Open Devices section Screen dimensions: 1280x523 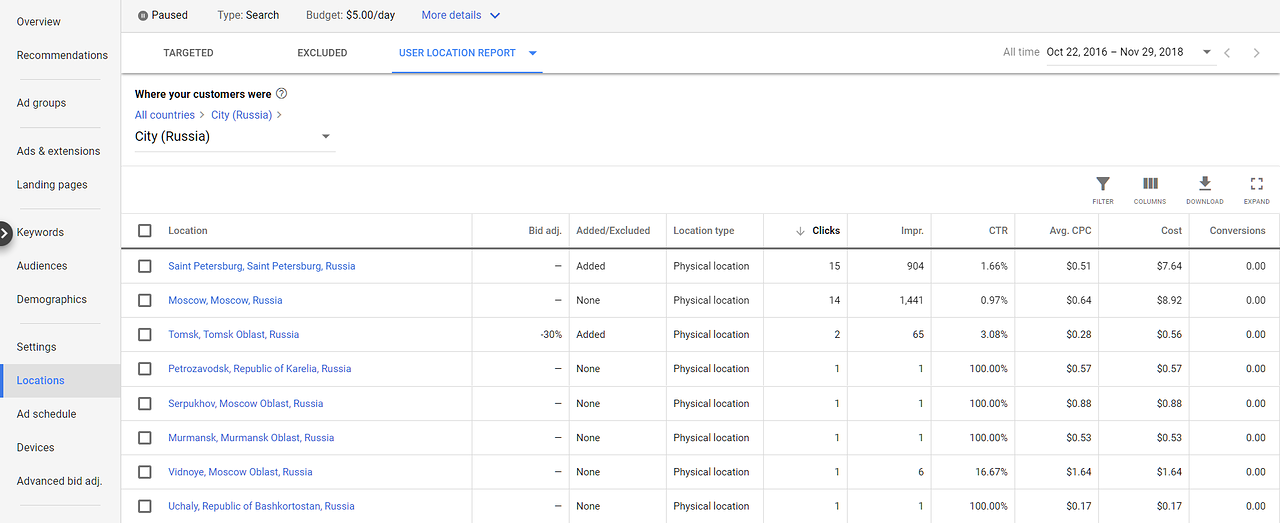pos(35,448)
